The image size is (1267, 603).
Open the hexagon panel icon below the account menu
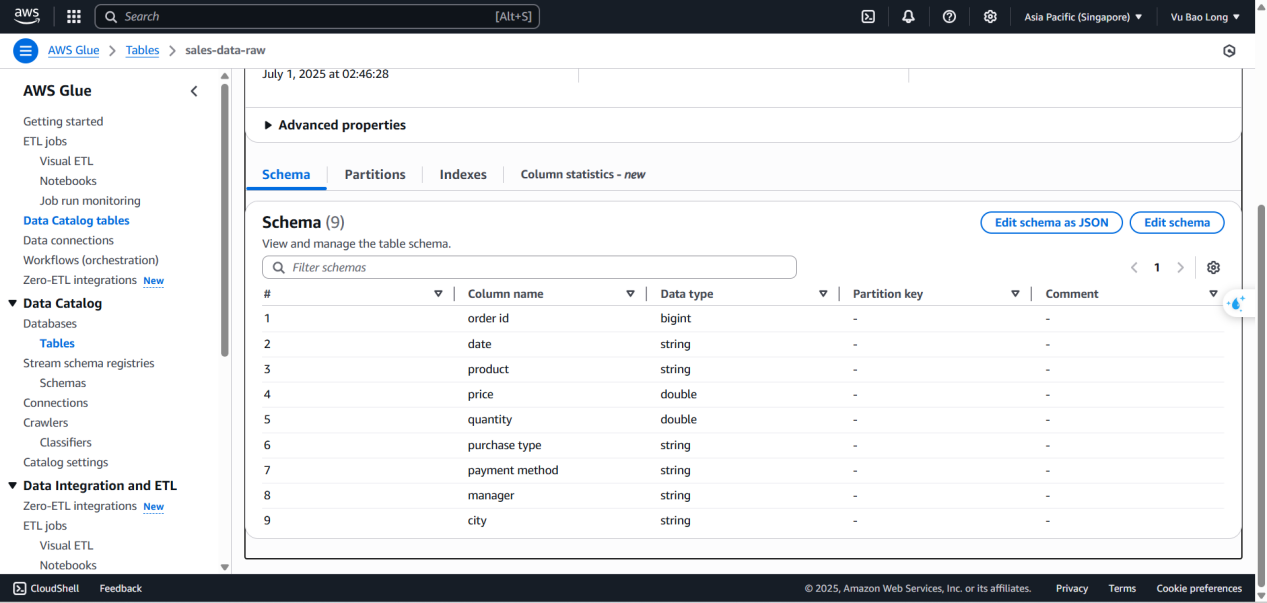(1229, 51)
